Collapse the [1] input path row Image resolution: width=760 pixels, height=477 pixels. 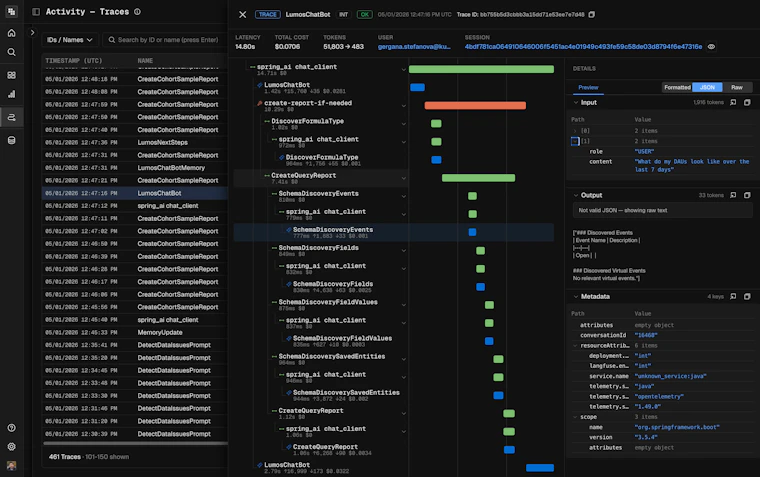(575, 141)
